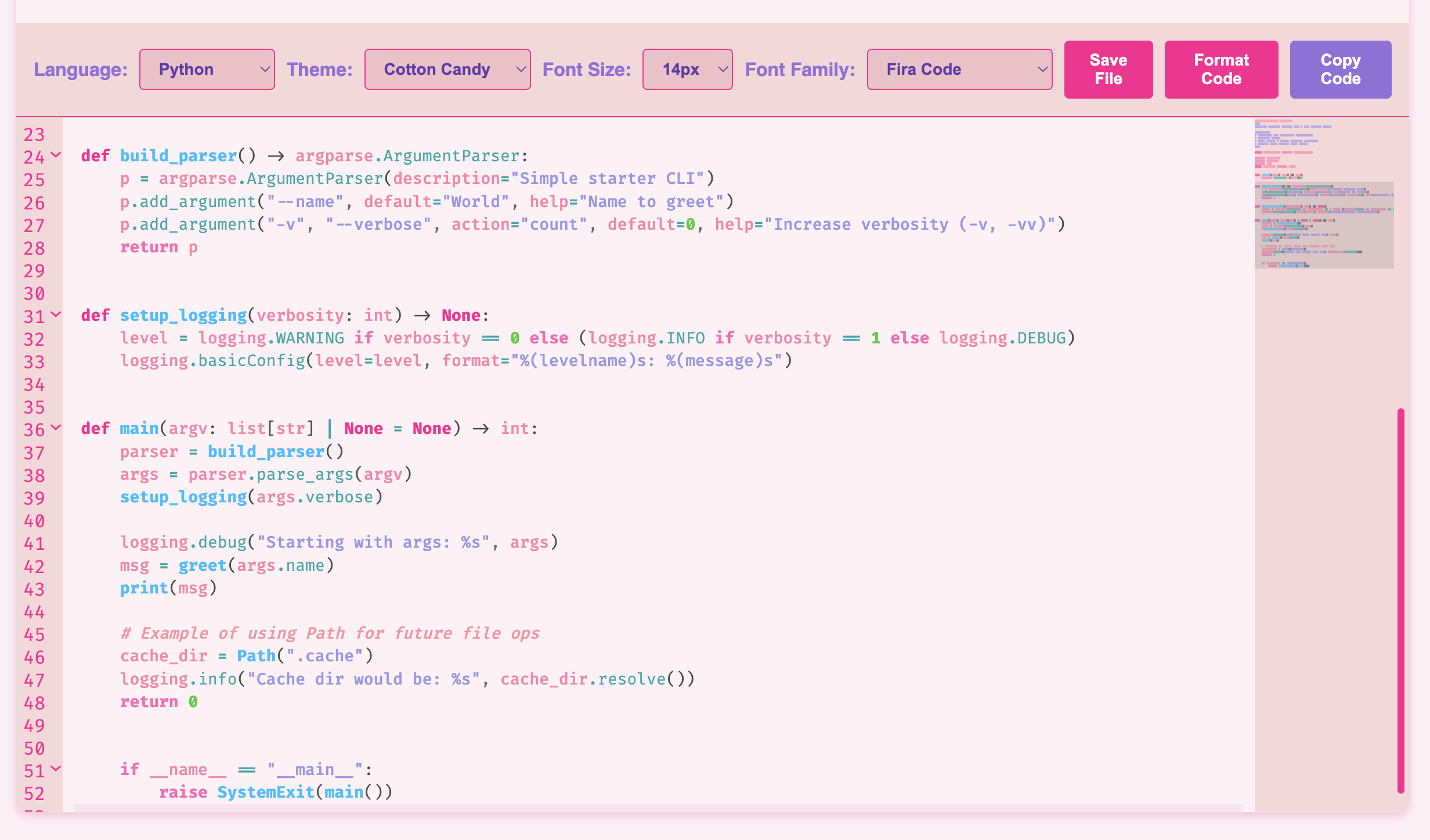1430x840 pixels.
Task: Collapse the main function fold arrow
Action: click(x=56, y=428)
